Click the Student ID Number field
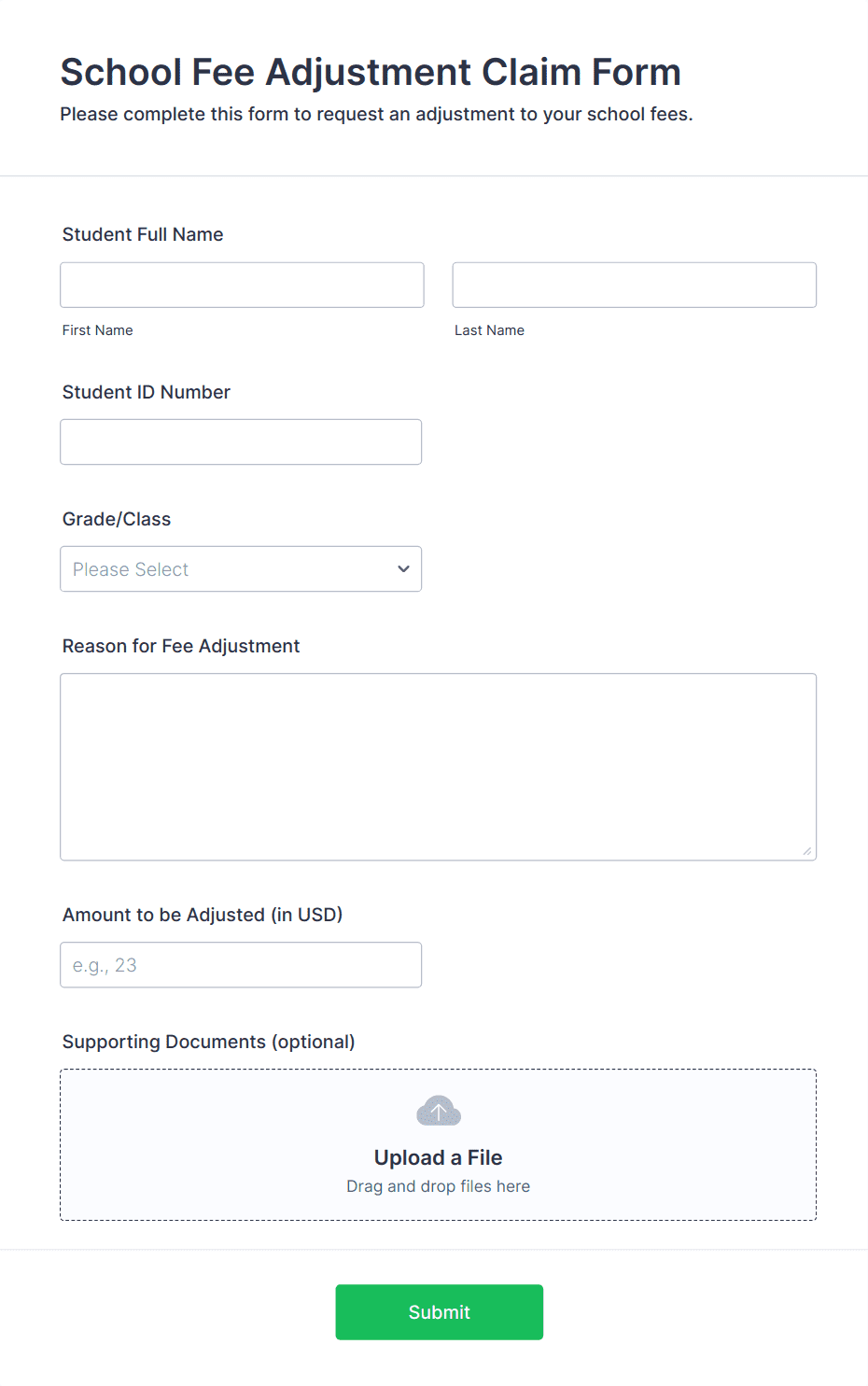 pyautogui.click(x=241, y=442)
